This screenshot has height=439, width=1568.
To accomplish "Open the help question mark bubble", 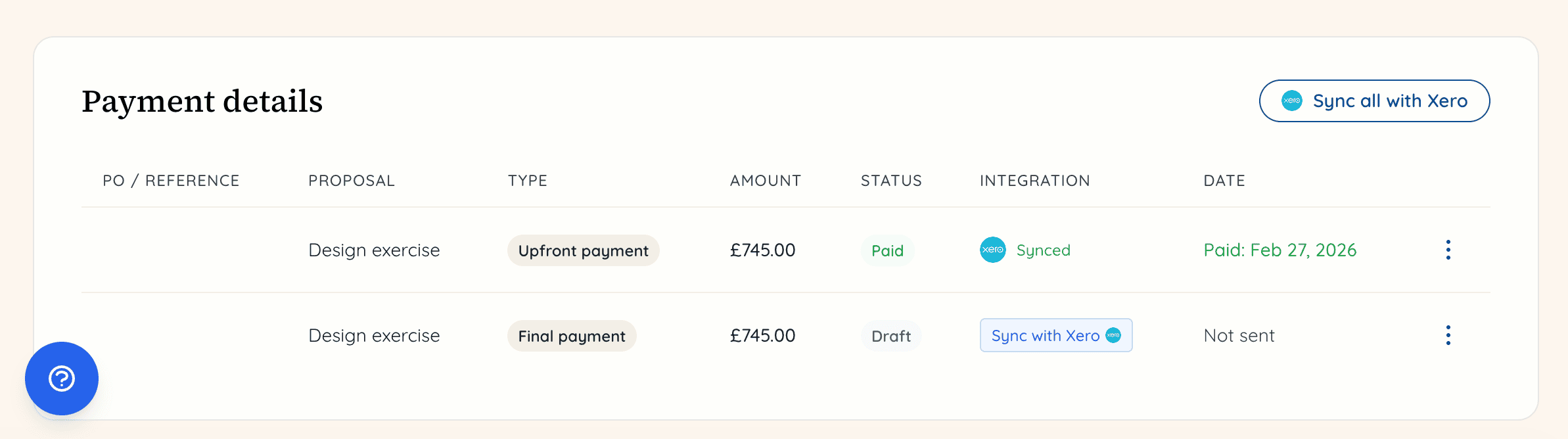I will point(61,379).
